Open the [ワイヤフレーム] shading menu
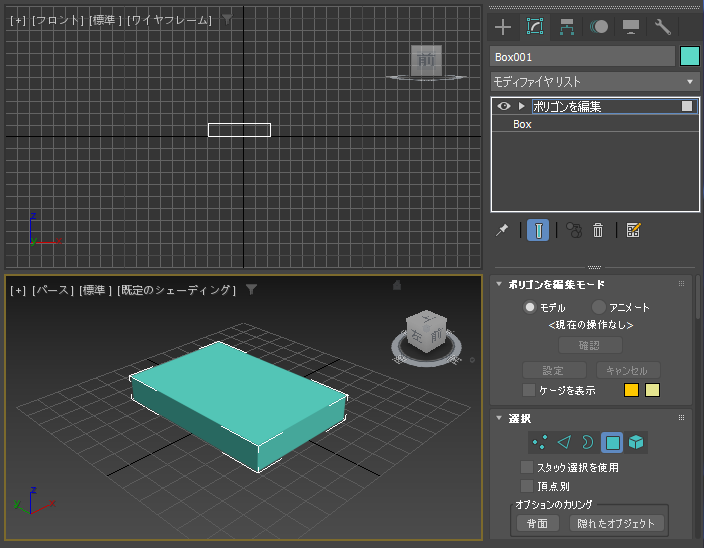Image resolution: width=704 pixels, height=548 pixels. click(x=169, y=20)
